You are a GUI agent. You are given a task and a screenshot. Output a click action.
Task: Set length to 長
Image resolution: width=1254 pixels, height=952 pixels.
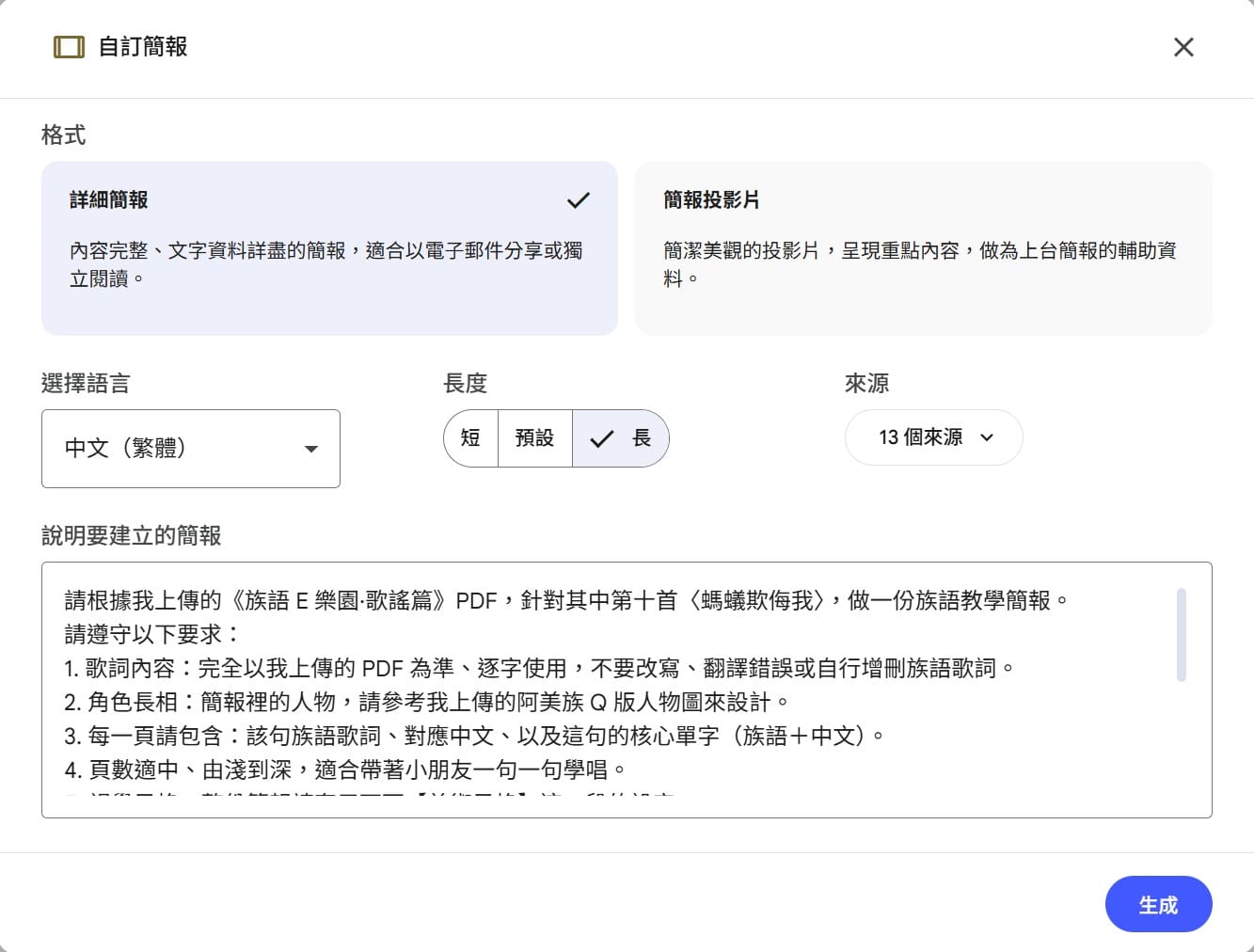pos(621,438)
